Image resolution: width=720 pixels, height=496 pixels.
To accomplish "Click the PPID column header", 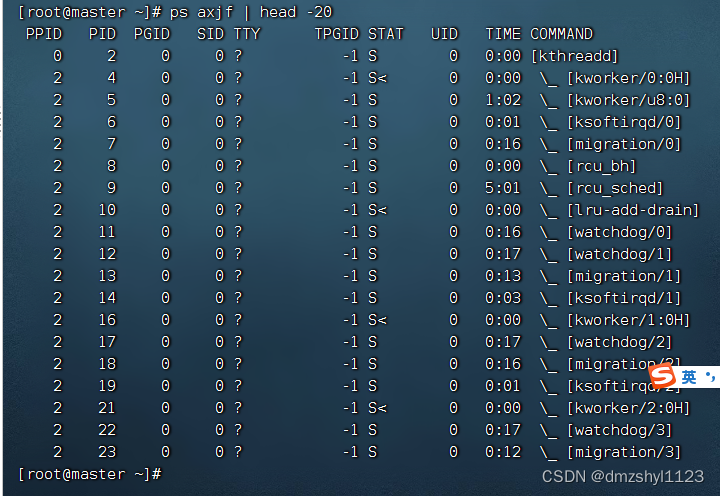I will 44,34.
